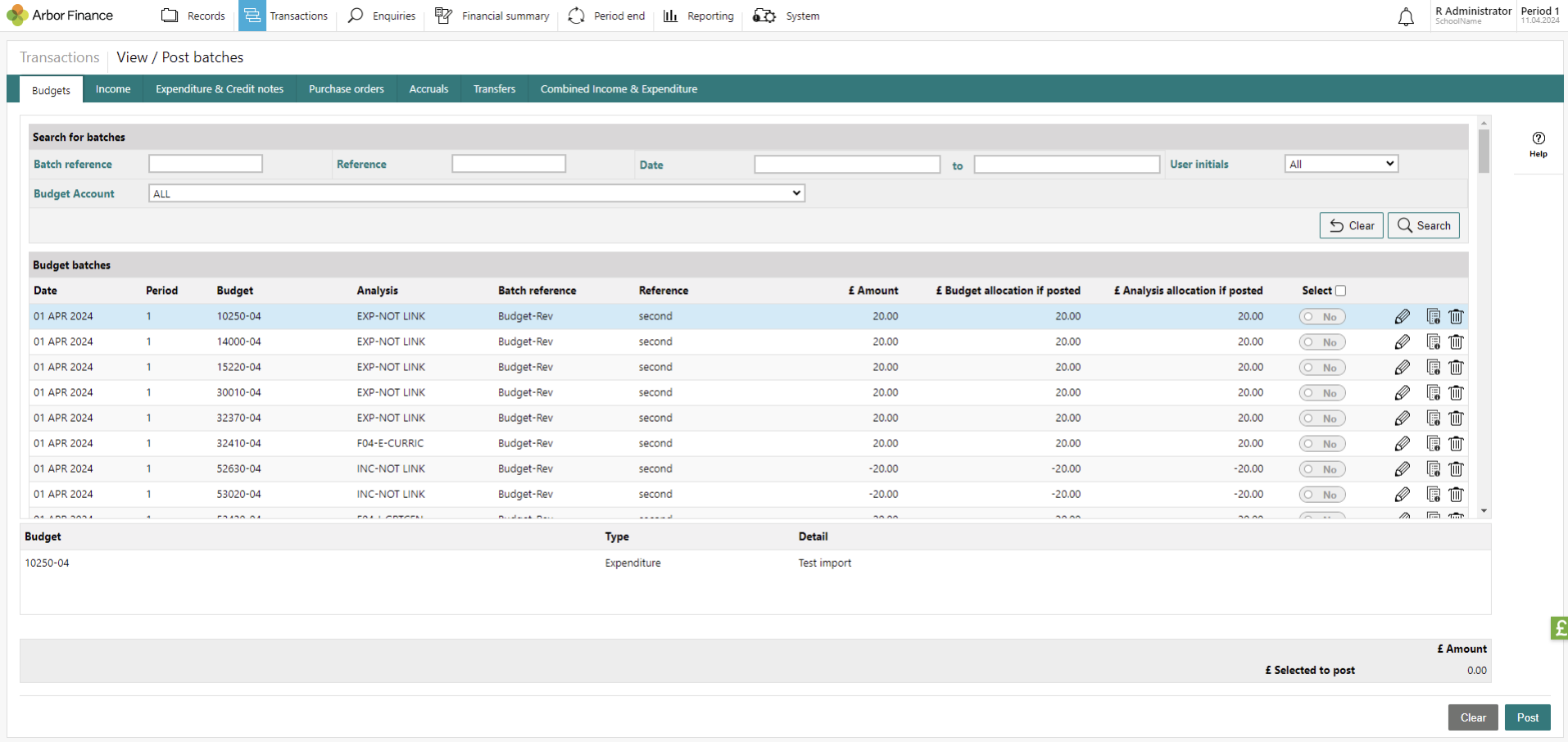Delete the 14000-04 row with trash icon
This screenshot has width=1568, height=742.
click(1456, 342)
